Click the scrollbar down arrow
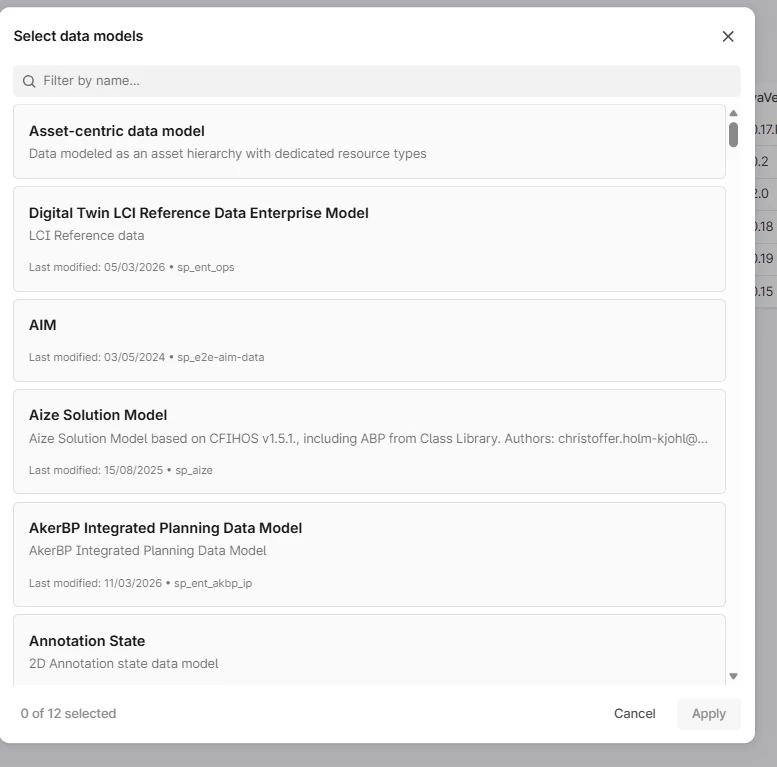 pyautogui.click(x=733, y=676)
